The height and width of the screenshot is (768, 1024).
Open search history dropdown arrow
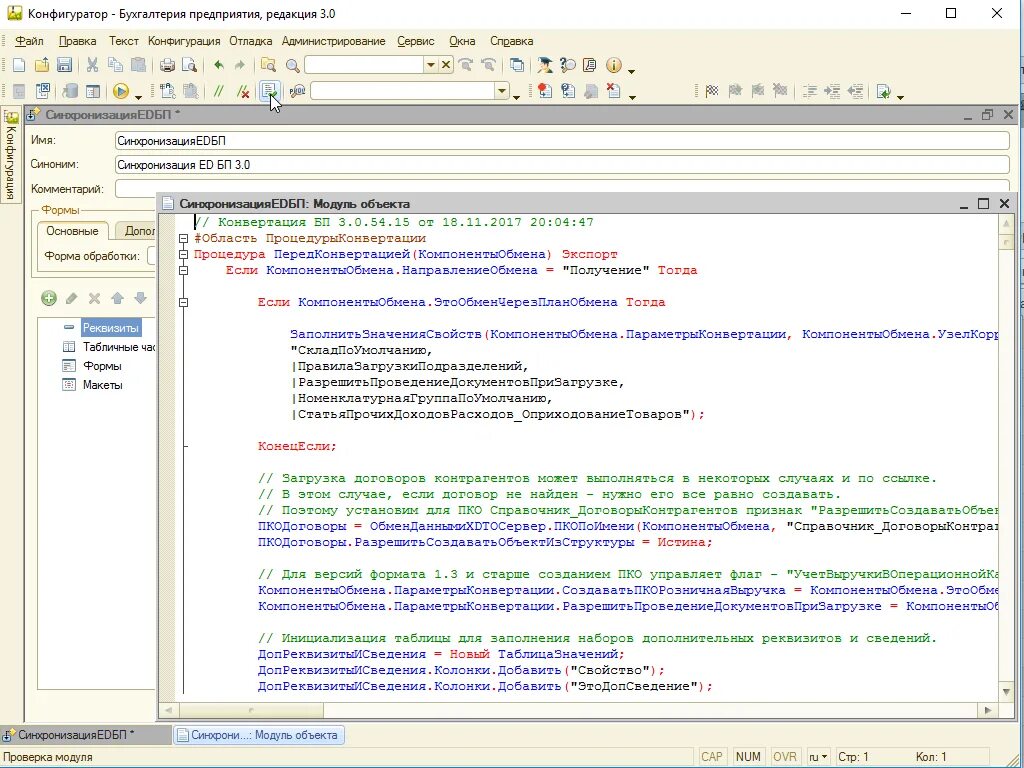[x=430, y=65]
